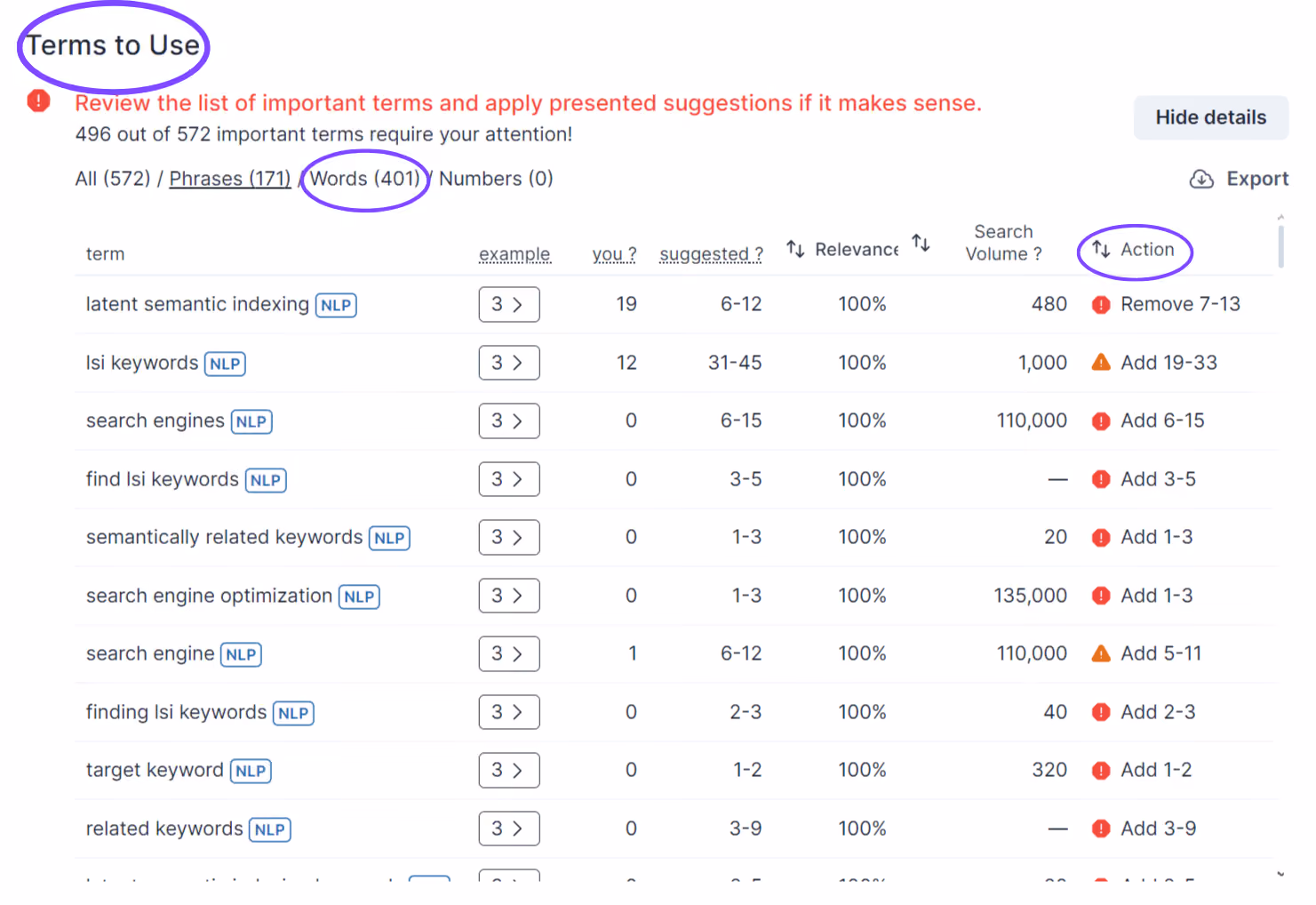The image size is (1316, 905).
Task: Select the Words (401) filter
Action: click(365, 179)
